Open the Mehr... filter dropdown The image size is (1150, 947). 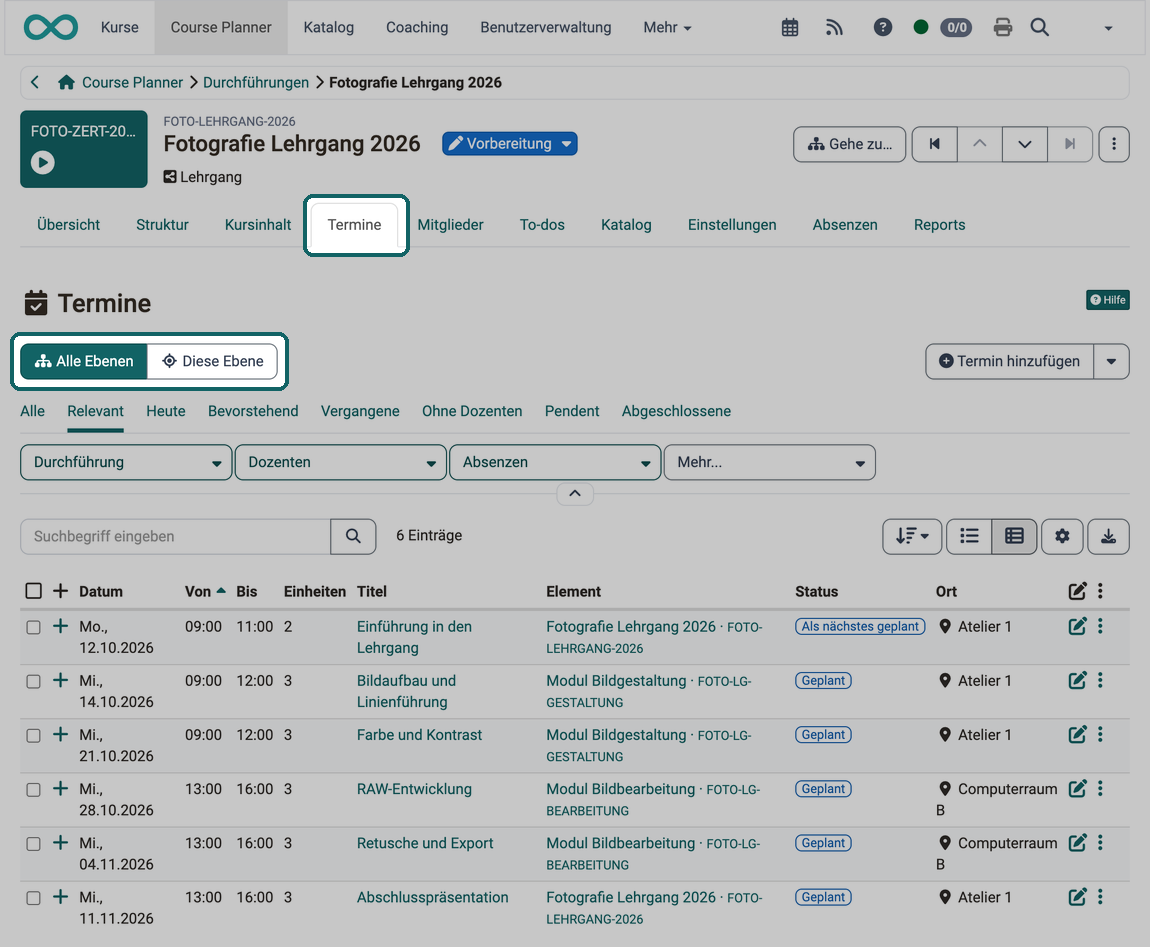click(769, 462)
